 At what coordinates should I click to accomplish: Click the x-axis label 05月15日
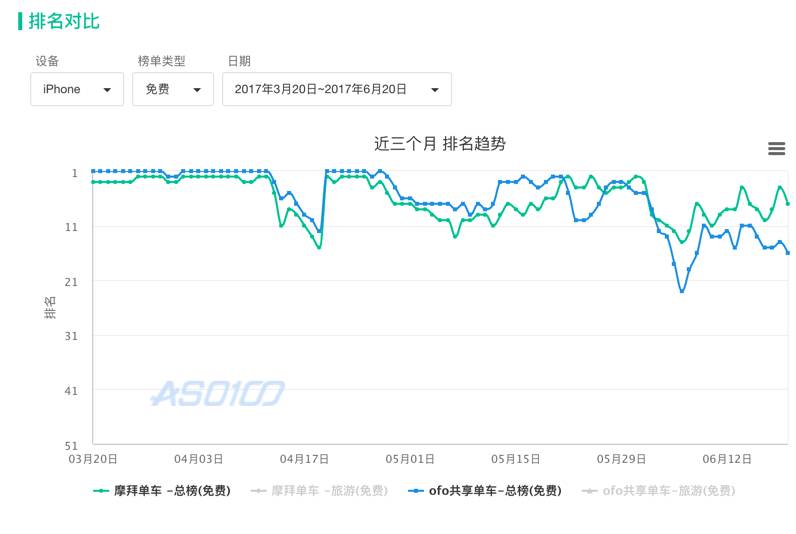515,459
